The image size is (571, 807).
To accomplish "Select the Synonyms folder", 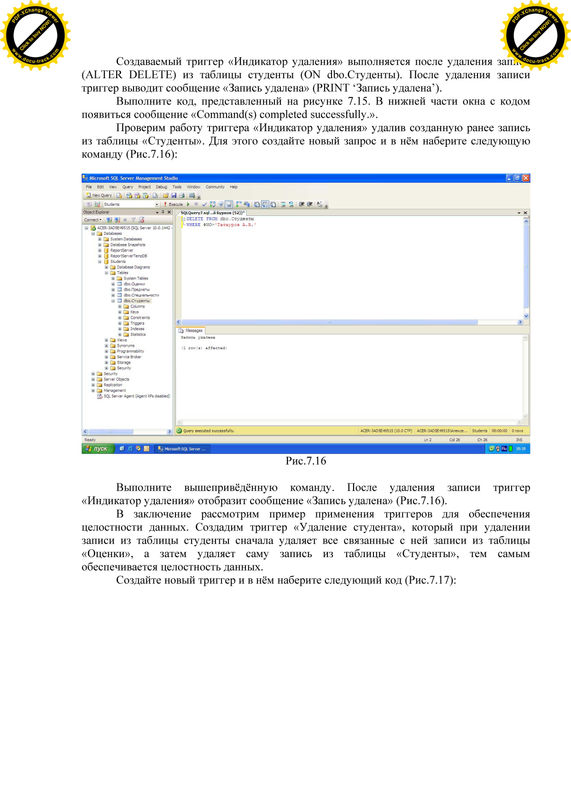I will tap(126, 346).
